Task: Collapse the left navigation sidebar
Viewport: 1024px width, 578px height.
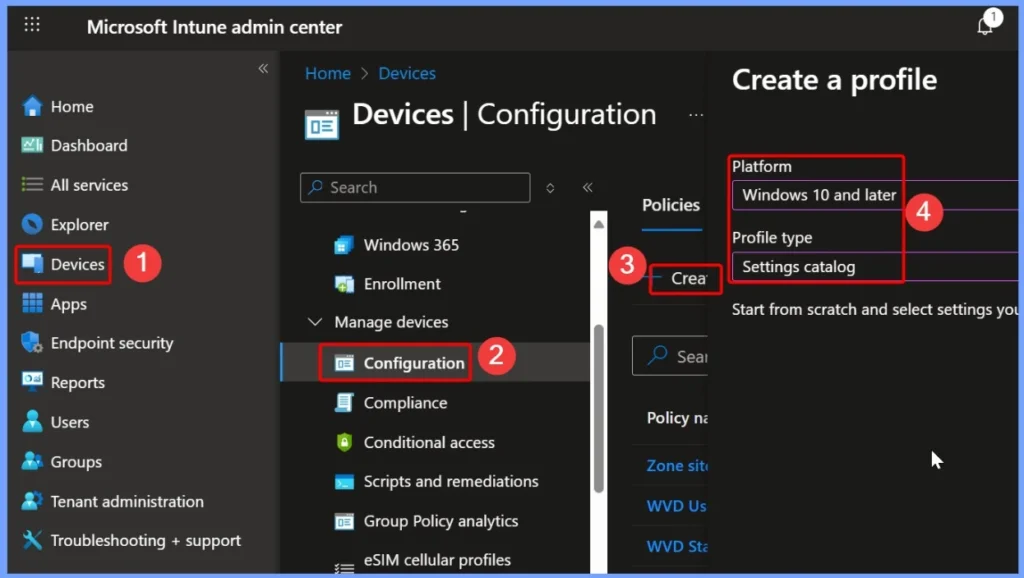Action: [x=263, y=69]
